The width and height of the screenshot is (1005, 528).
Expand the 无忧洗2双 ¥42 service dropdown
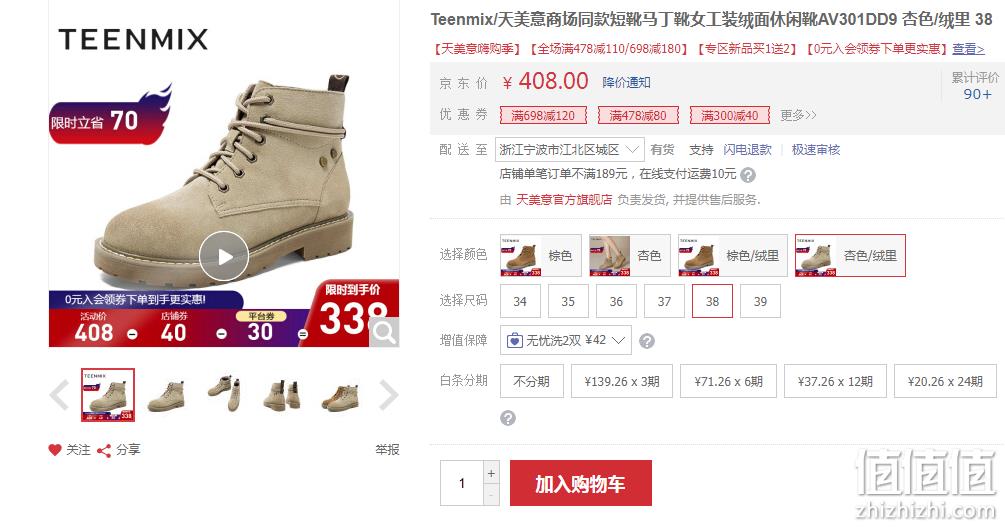pyautogui.click(x=565, y=340)
